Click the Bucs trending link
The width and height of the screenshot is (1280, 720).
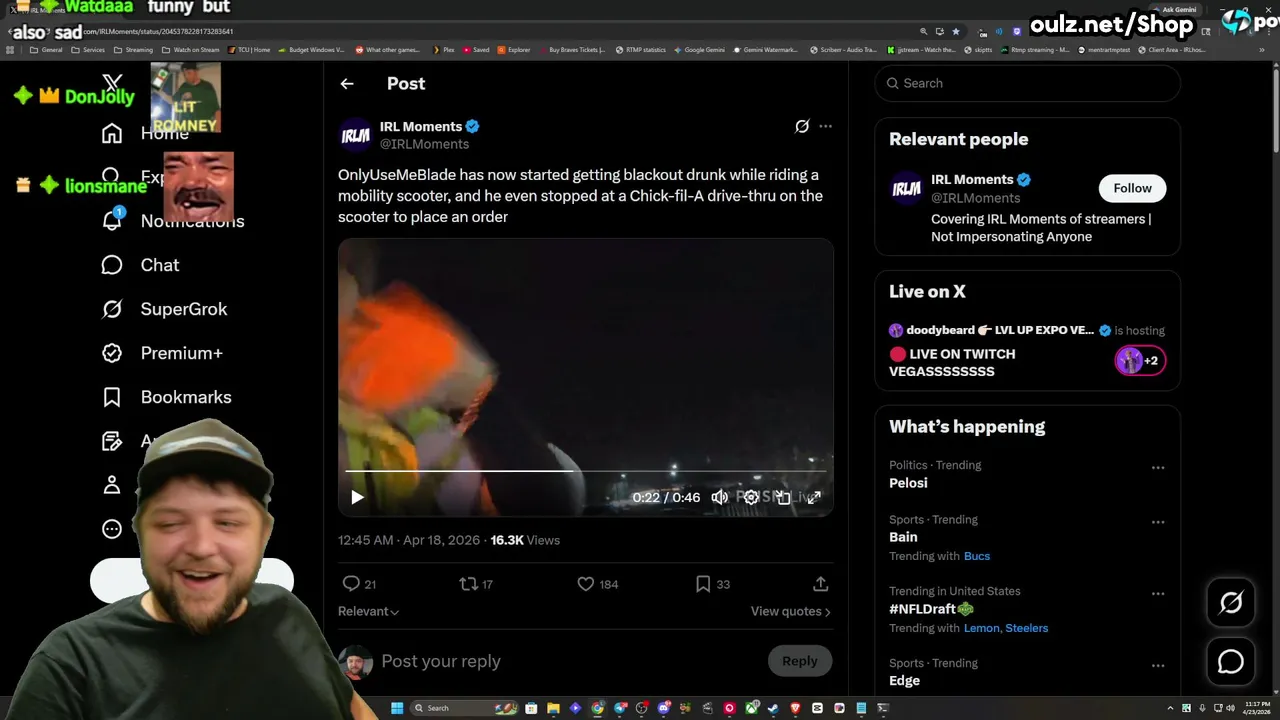[x=977, y=556]
